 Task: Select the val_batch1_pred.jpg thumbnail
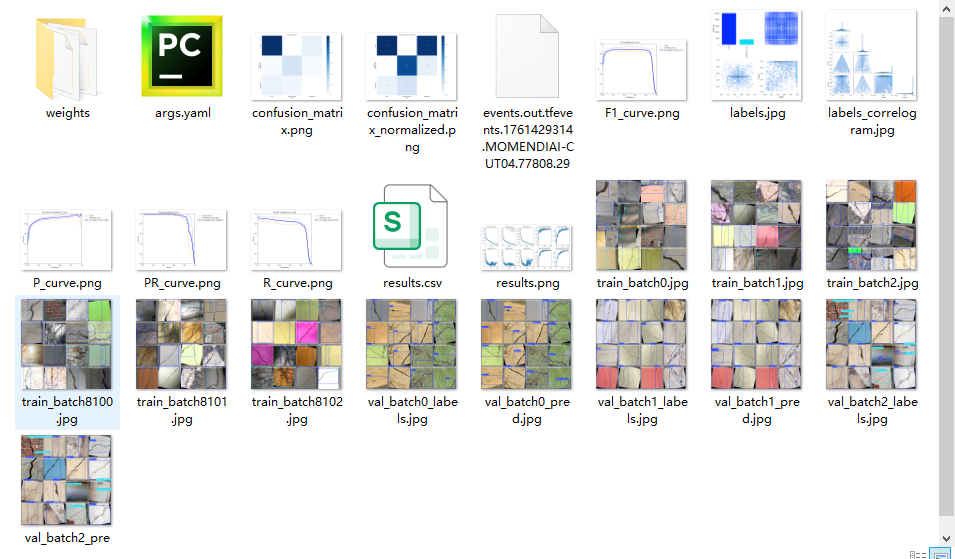[756, 344]
